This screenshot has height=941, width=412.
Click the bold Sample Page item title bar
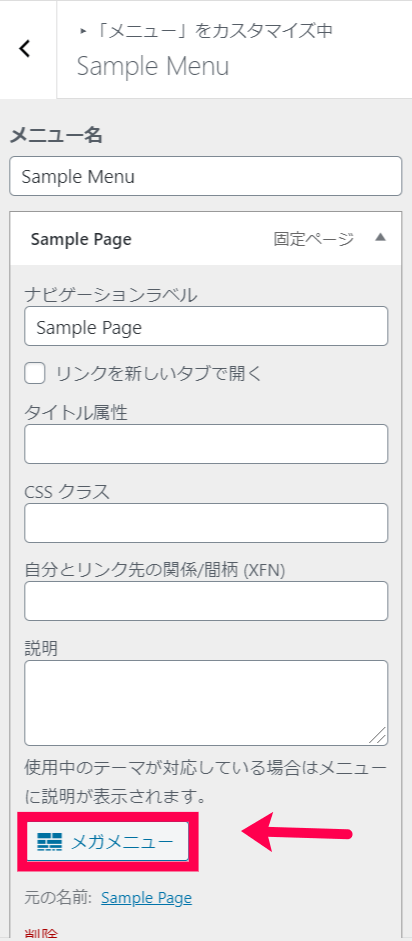[x=206, y=239]
